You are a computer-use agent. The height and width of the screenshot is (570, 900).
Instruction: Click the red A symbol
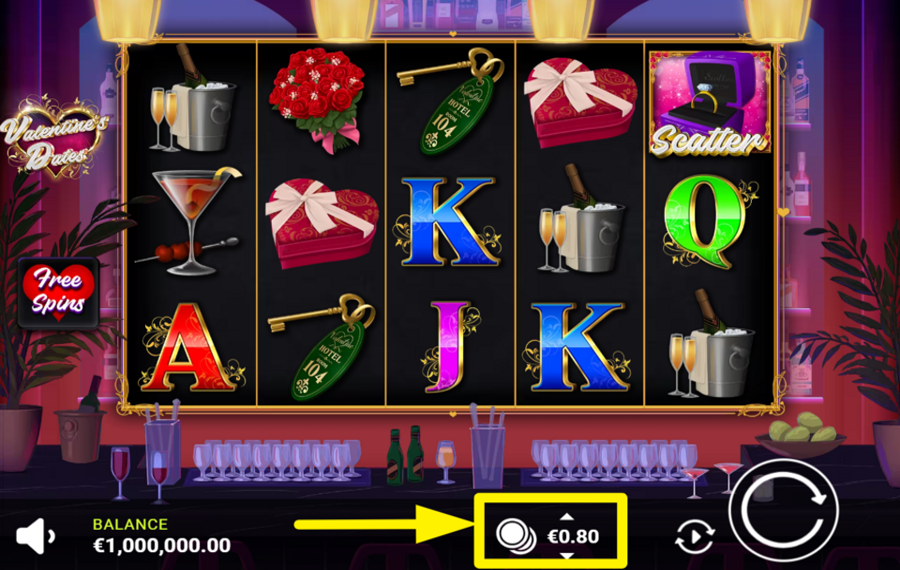tap(190, 348)
